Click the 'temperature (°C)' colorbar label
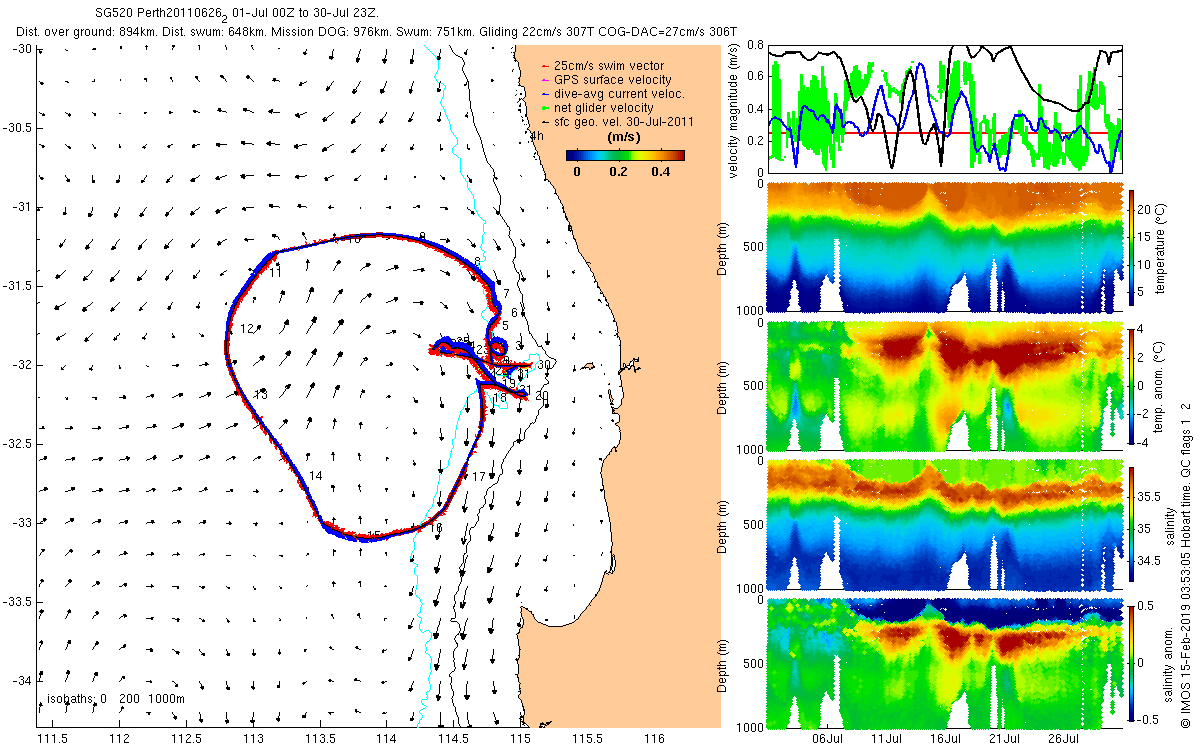This screenshot has width=1200, height=750. tap(1163, 247)
